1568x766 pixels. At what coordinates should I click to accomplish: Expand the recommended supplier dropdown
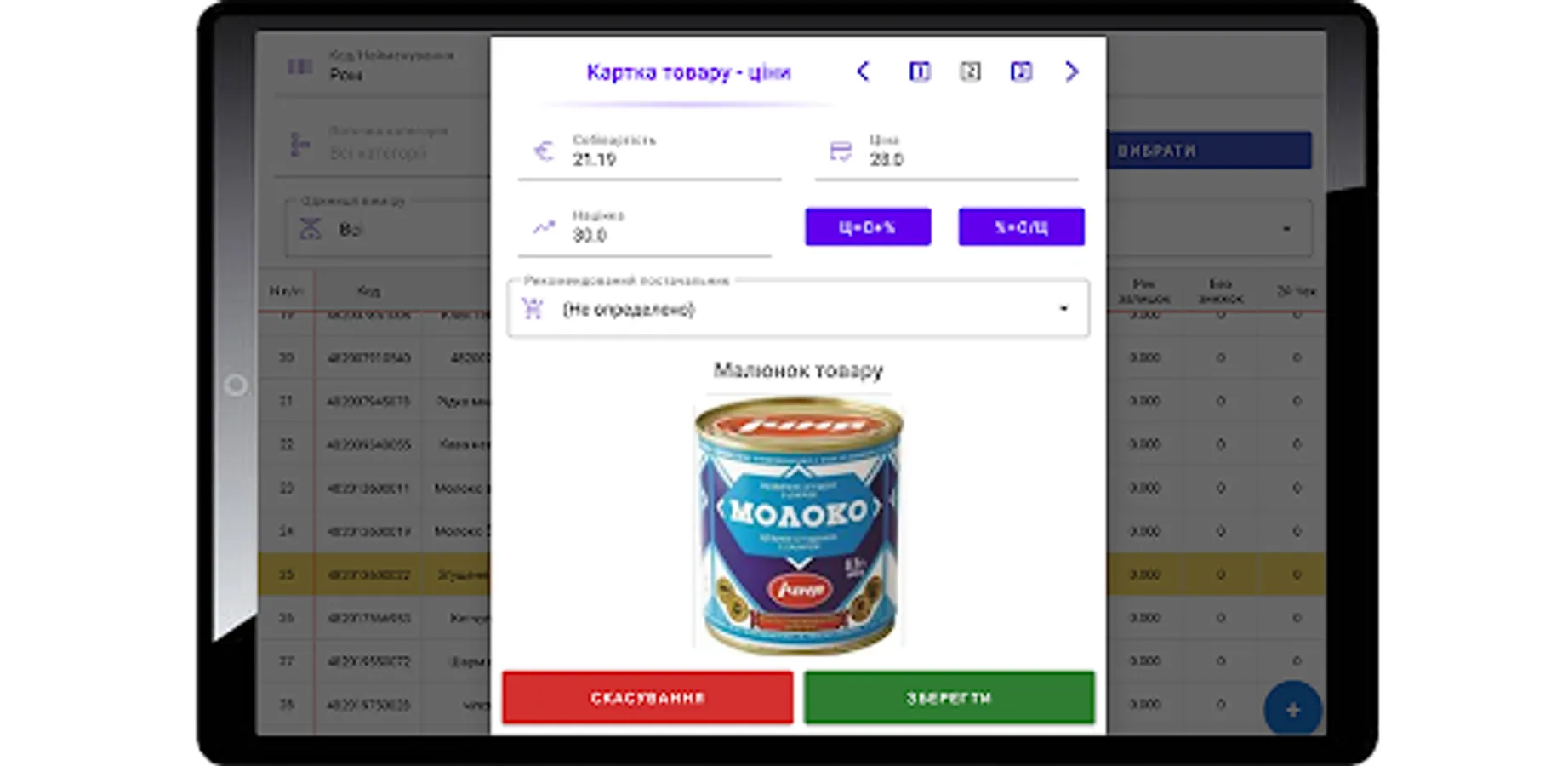(x=798, y=308)
